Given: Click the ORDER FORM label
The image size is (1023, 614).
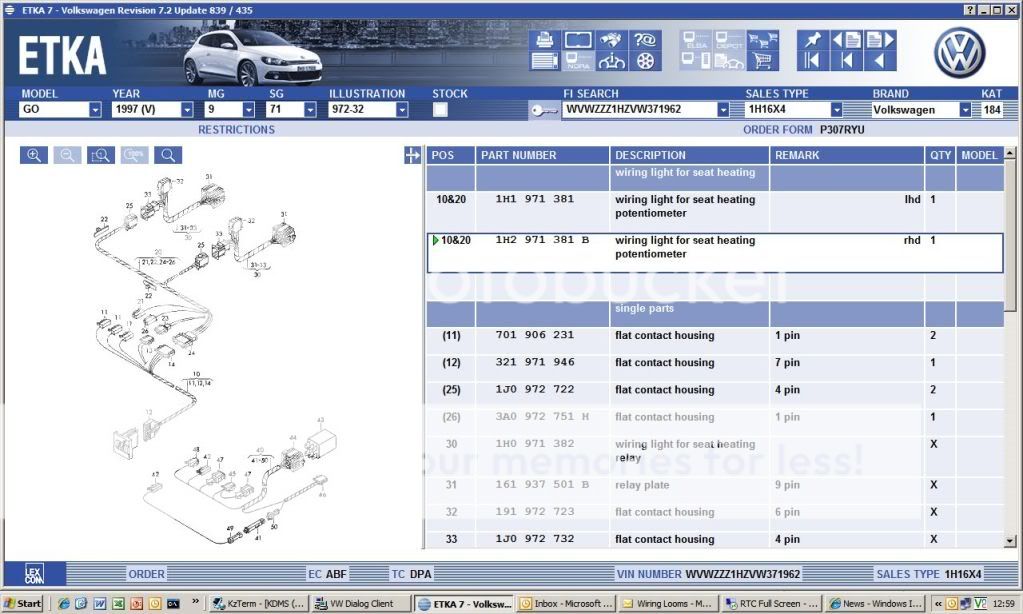Looking at the screenshot, I should pos(778,130).
